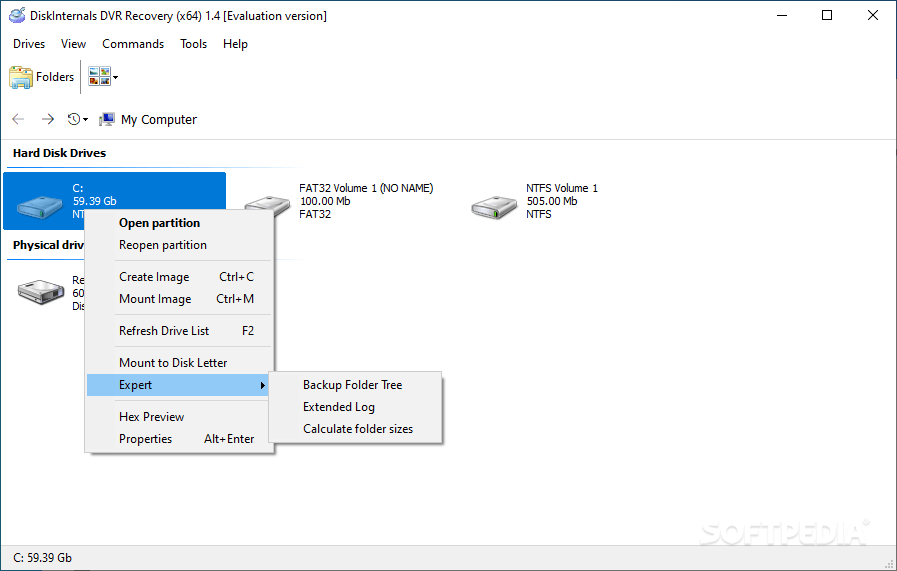Click the Folders toolbar icon
The width and height of the screenshot is (897, 571).
coord(21,77)
